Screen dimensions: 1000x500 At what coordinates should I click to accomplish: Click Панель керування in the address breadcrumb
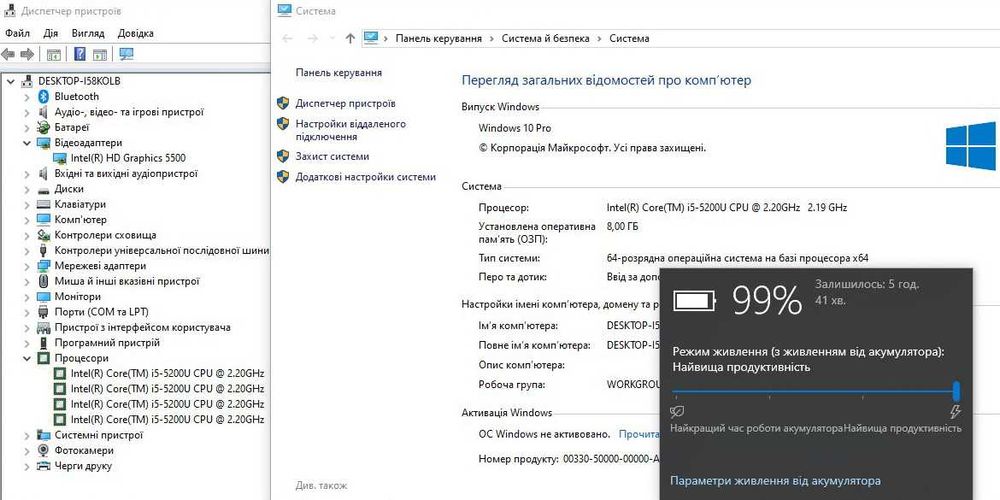pos(438,38)
